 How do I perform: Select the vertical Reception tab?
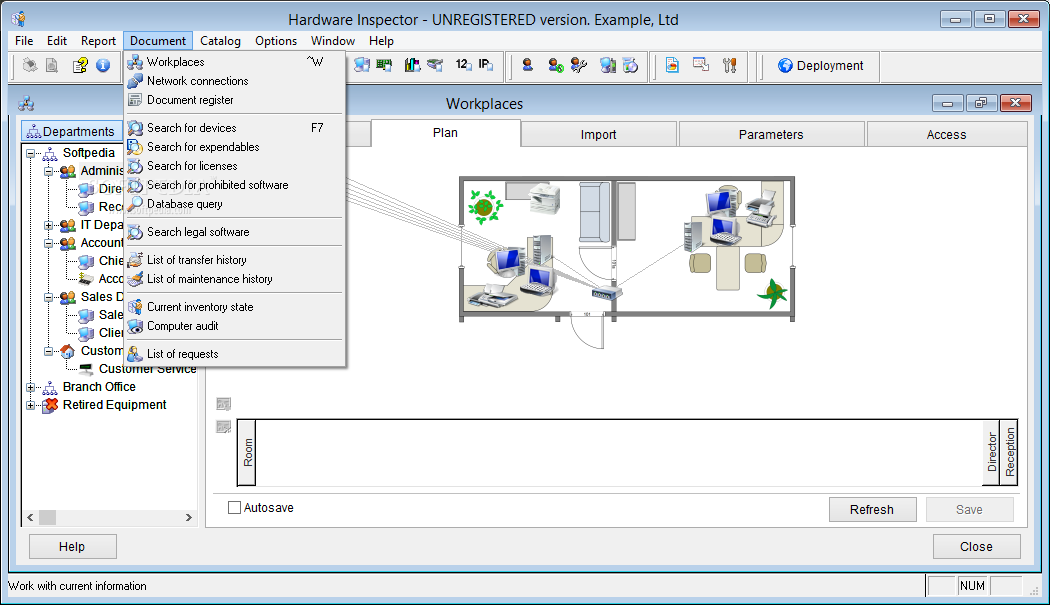(x=1009, y=452)
